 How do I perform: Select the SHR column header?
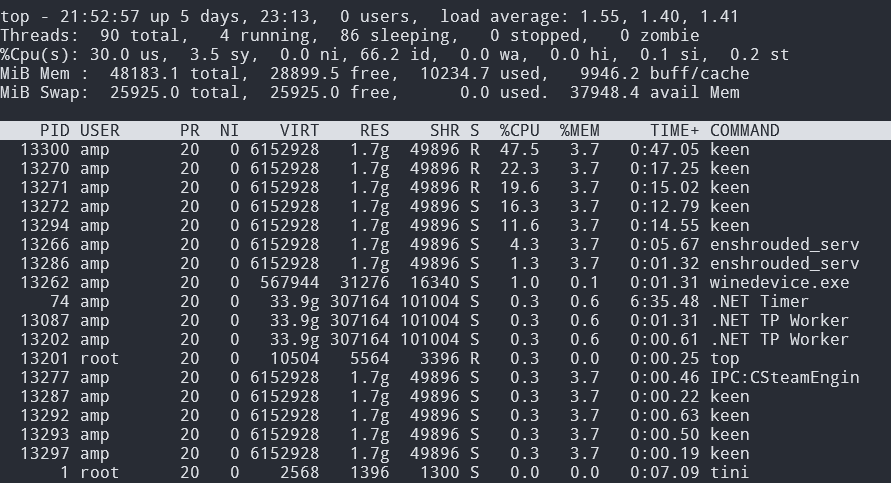[x=444, y=130]
